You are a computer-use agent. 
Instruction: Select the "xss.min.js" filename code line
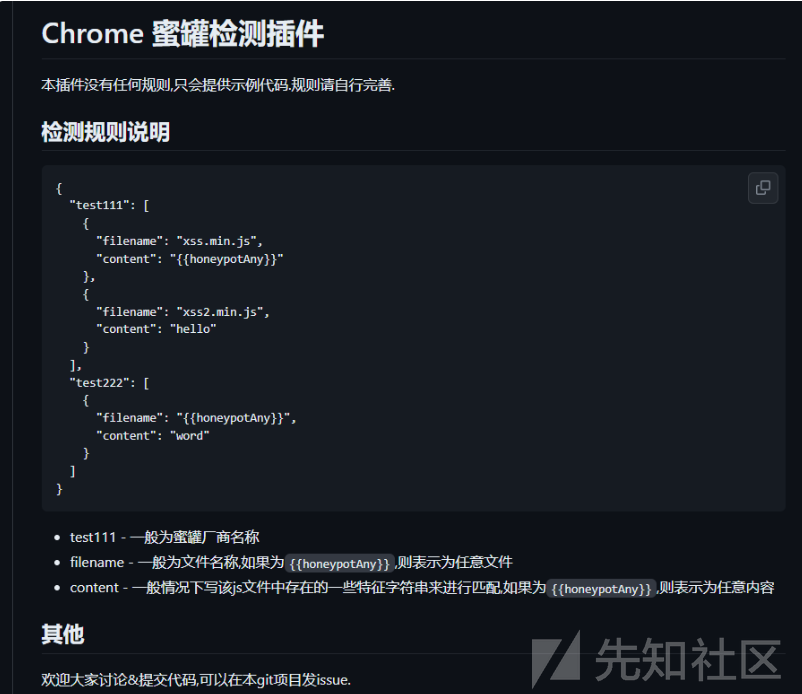(179, 241)
